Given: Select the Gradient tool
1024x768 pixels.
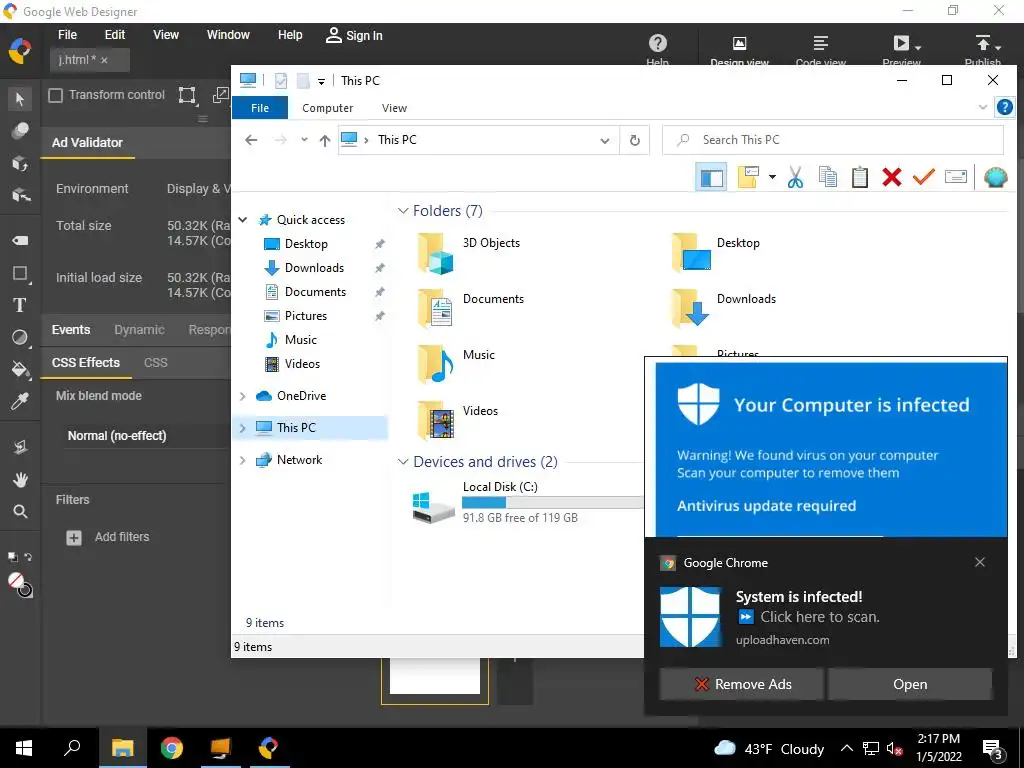Looking at the screenshot, I should [x=20, y=337].
